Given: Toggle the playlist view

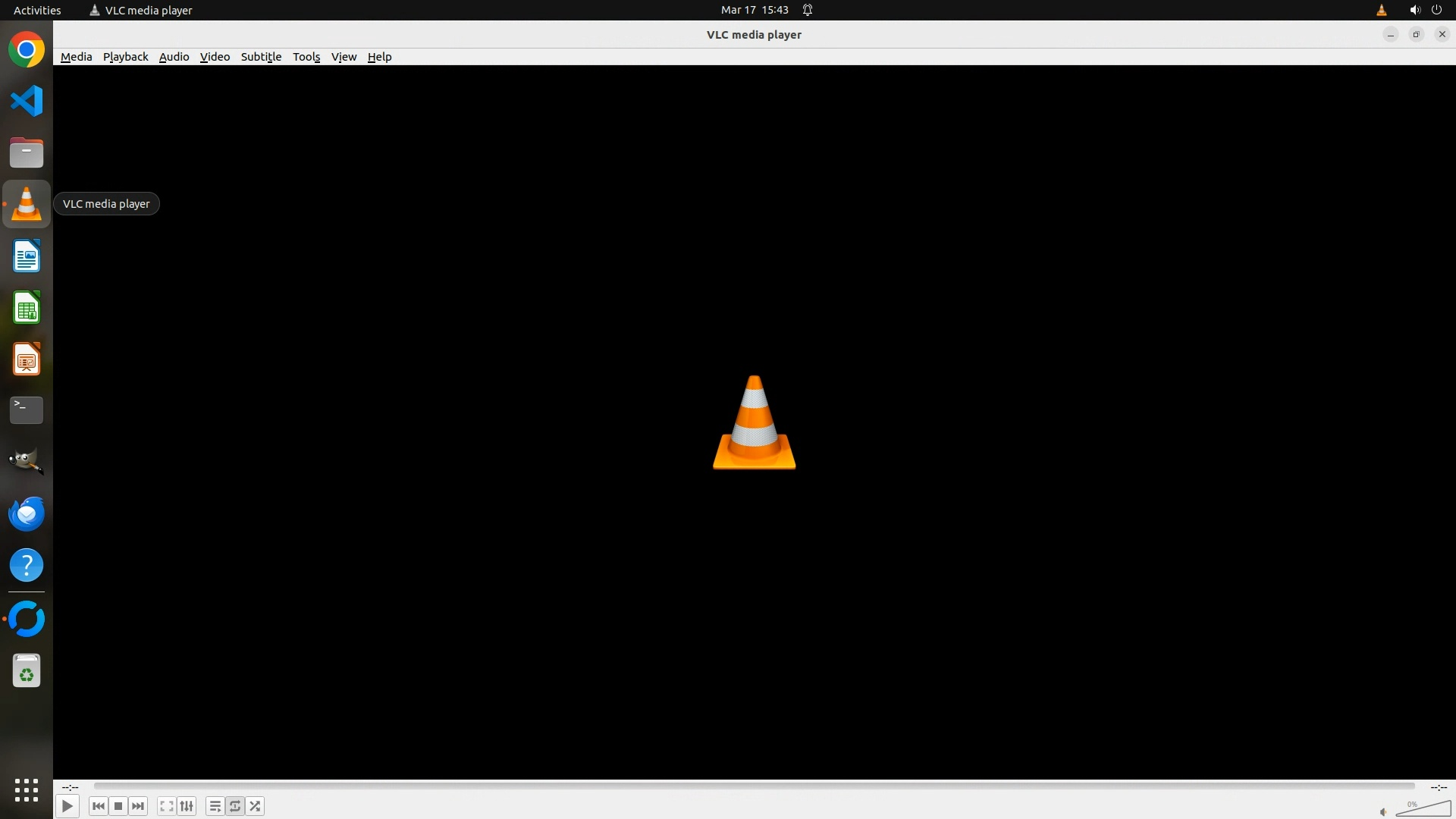Looking at the screenshot, I should point(215,806).
